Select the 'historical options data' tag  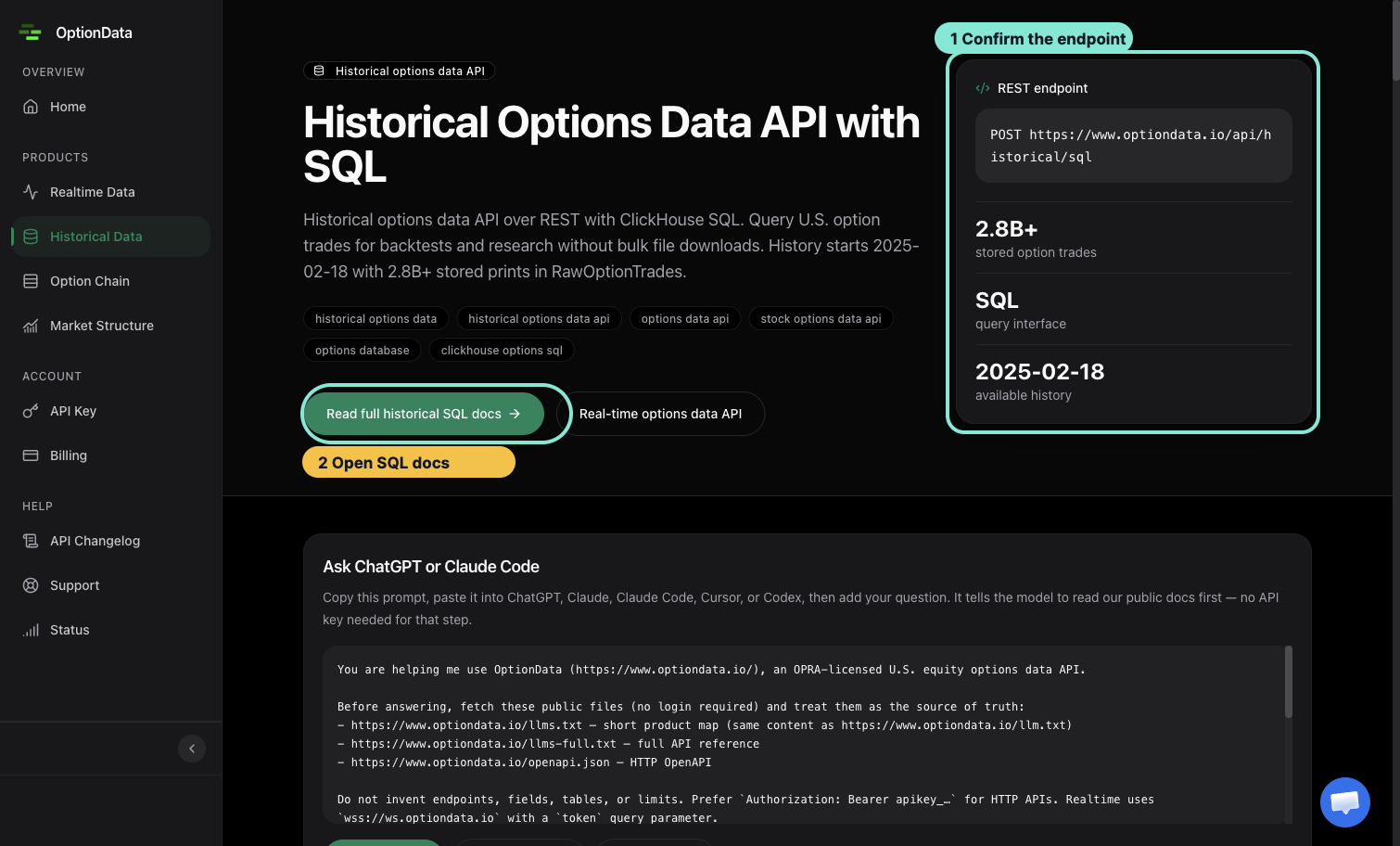tap(375, 318)
